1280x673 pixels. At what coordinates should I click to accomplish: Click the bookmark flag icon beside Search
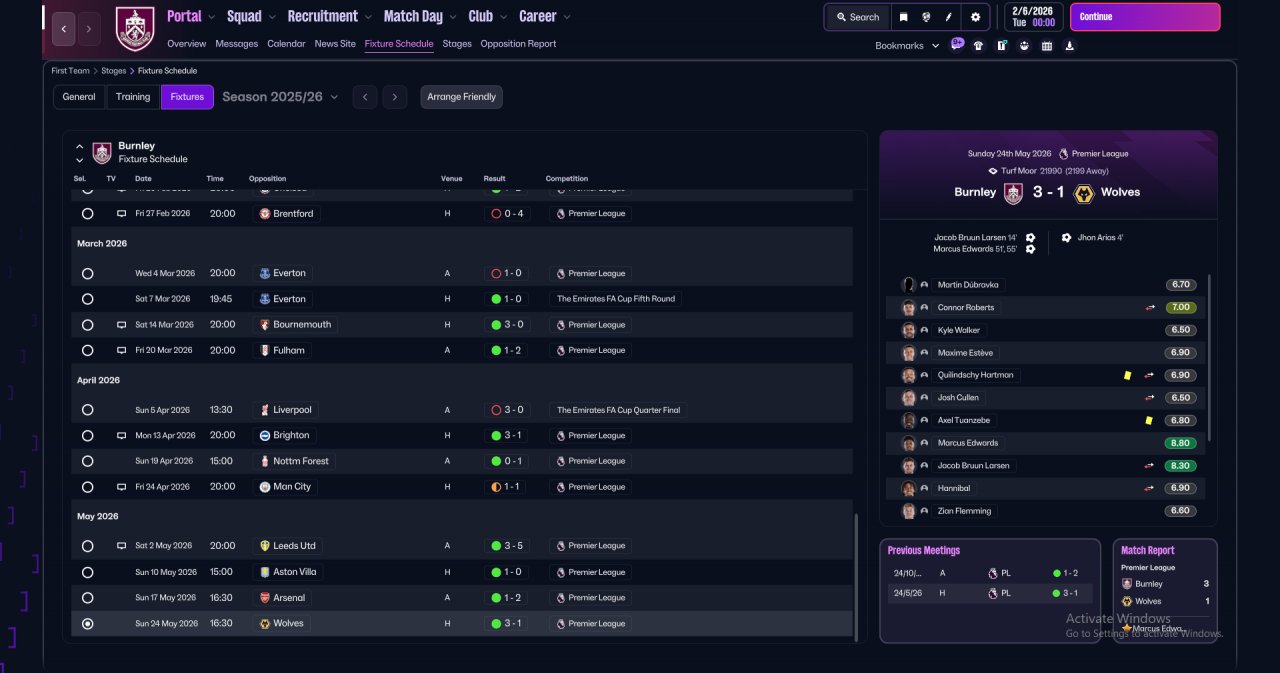click(903, 17)
